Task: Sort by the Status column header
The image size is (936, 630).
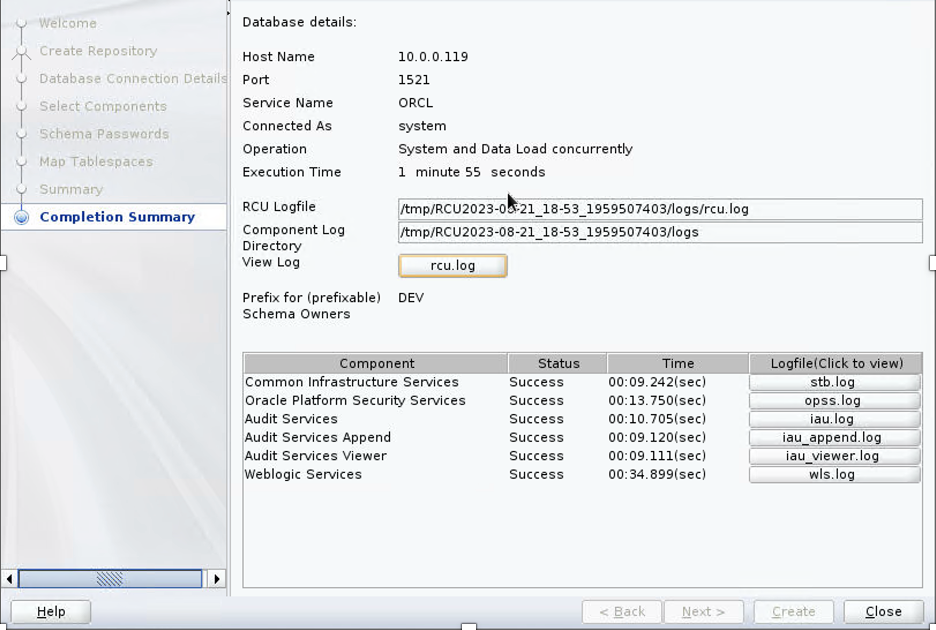Action: (558, 364)
